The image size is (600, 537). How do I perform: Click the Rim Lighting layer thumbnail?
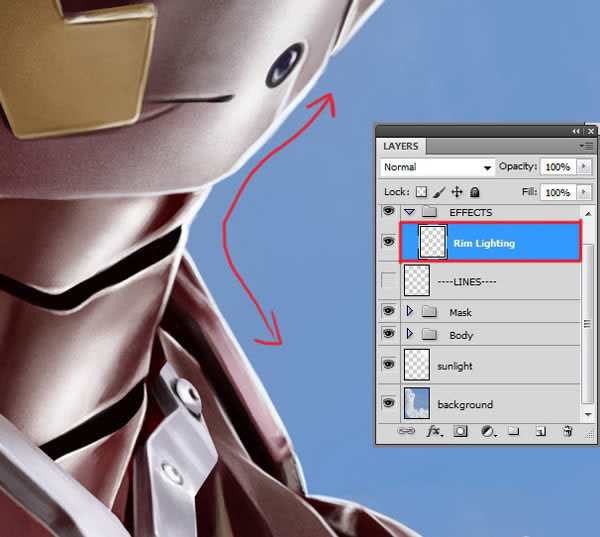(433, 242)
